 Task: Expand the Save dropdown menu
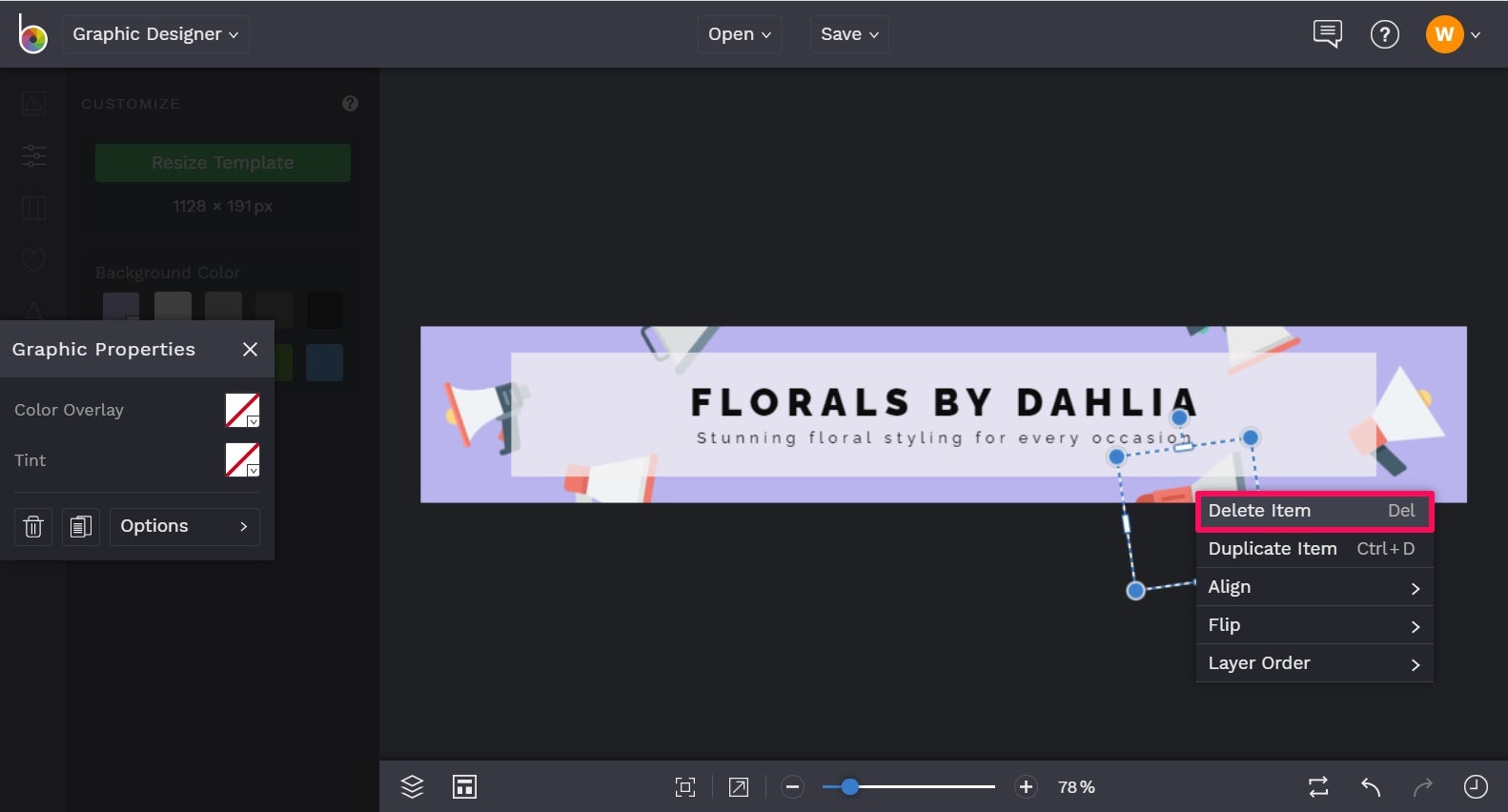point(849,34)
